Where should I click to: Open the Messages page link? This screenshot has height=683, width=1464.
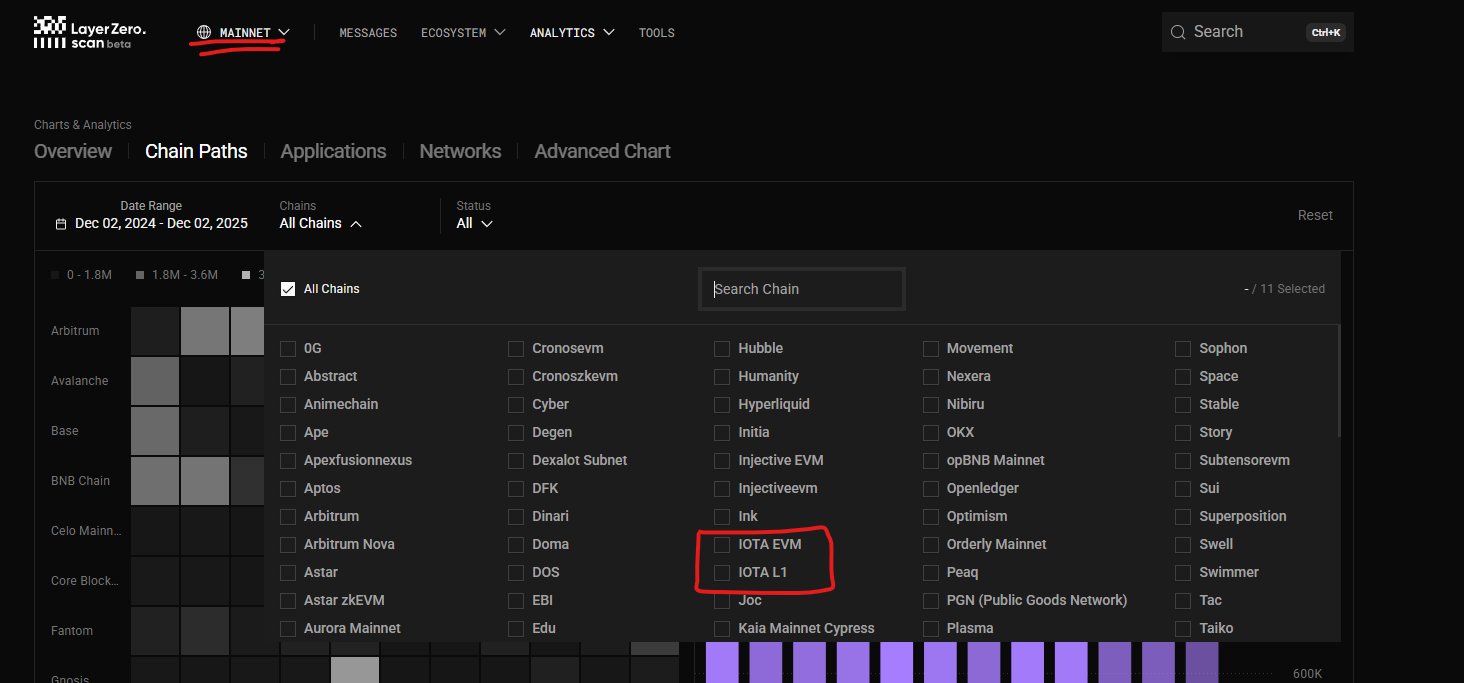click(x=368, y=33)
